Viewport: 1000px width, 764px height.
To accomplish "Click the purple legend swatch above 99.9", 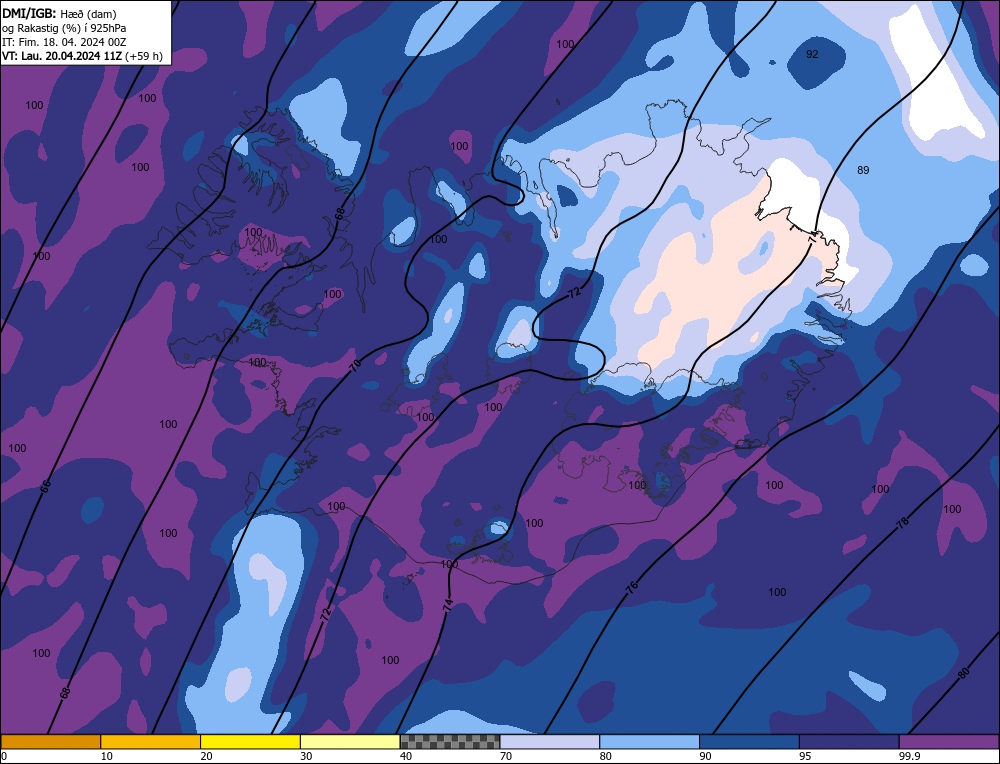I will click(x=949, y=742).
